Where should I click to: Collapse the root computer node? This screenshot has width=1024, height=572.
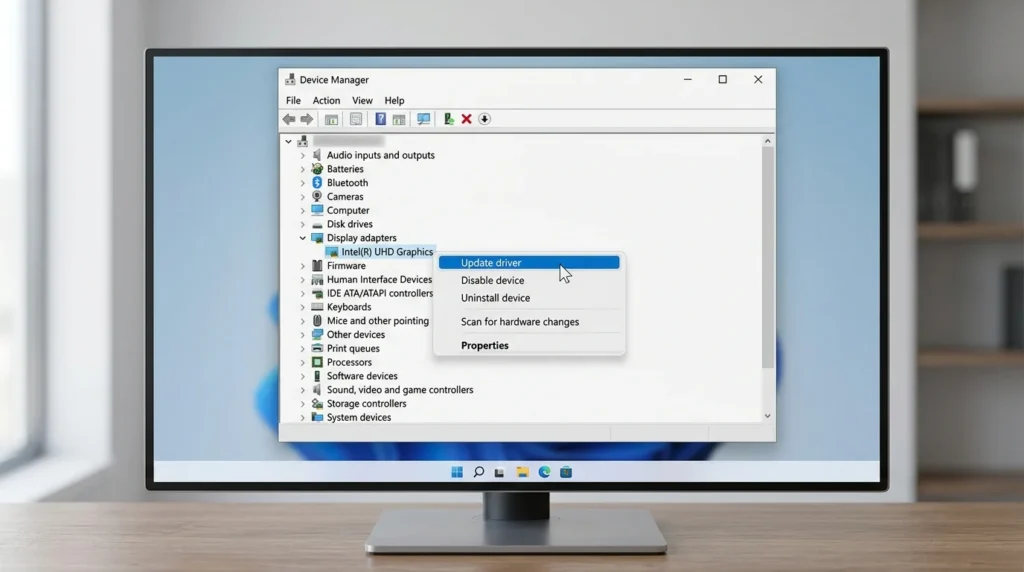[x=288, y=141]
